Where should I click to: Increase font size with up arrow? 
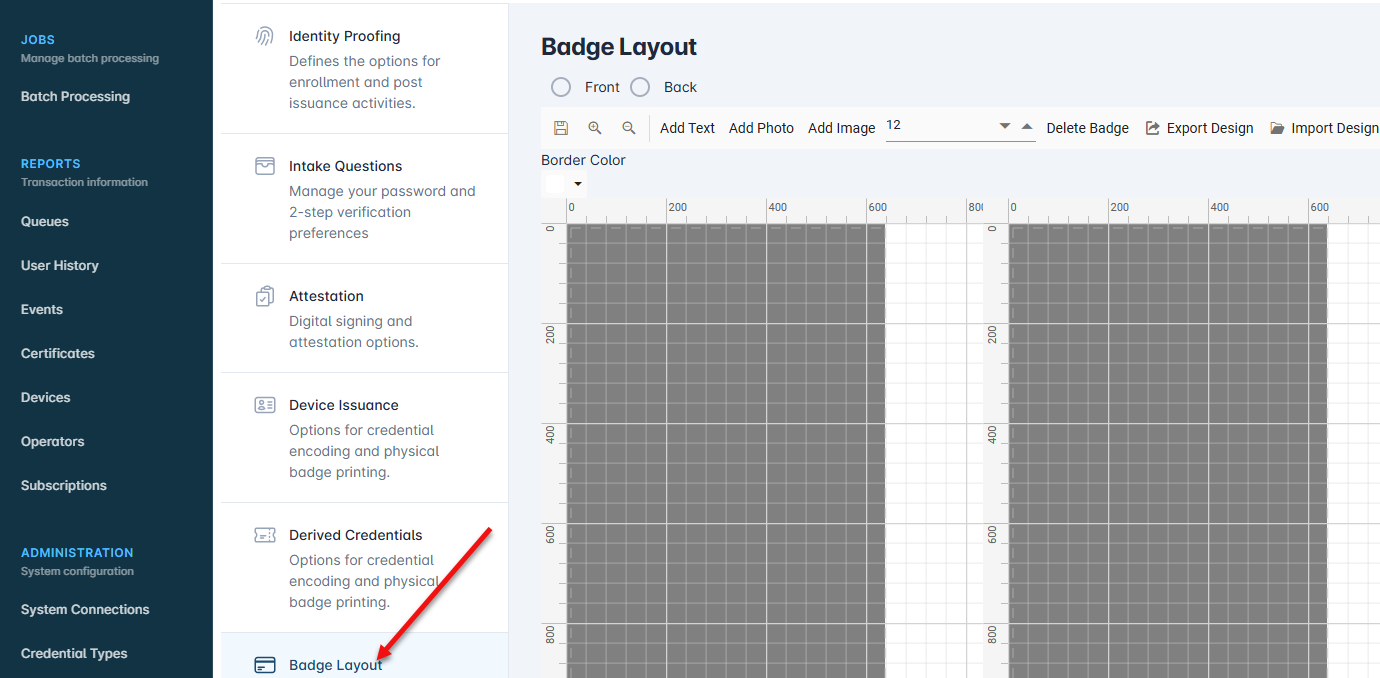coord(1027,126)
